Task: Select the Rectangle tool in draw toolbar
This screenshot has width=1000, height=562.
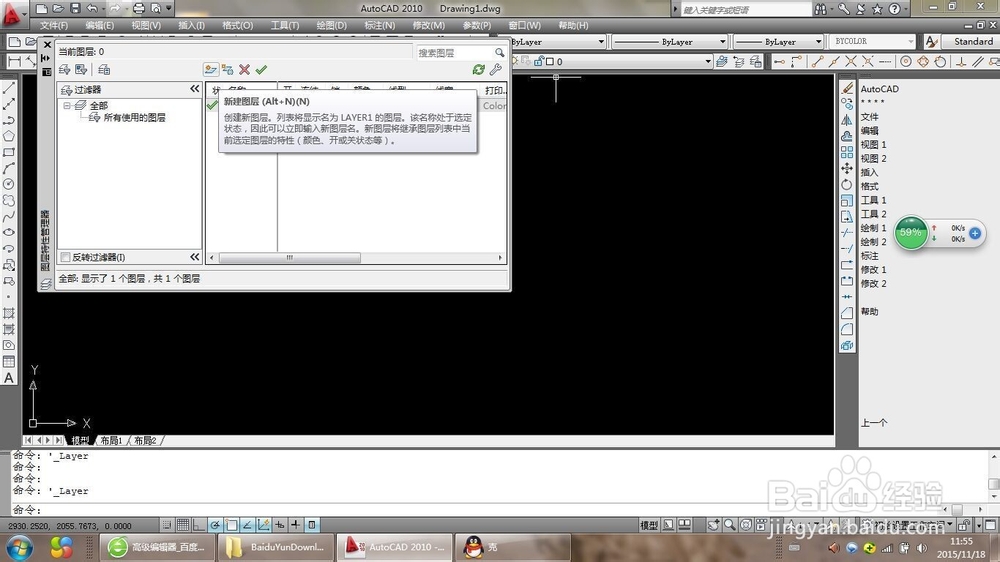Action: [x=9, y=152]
